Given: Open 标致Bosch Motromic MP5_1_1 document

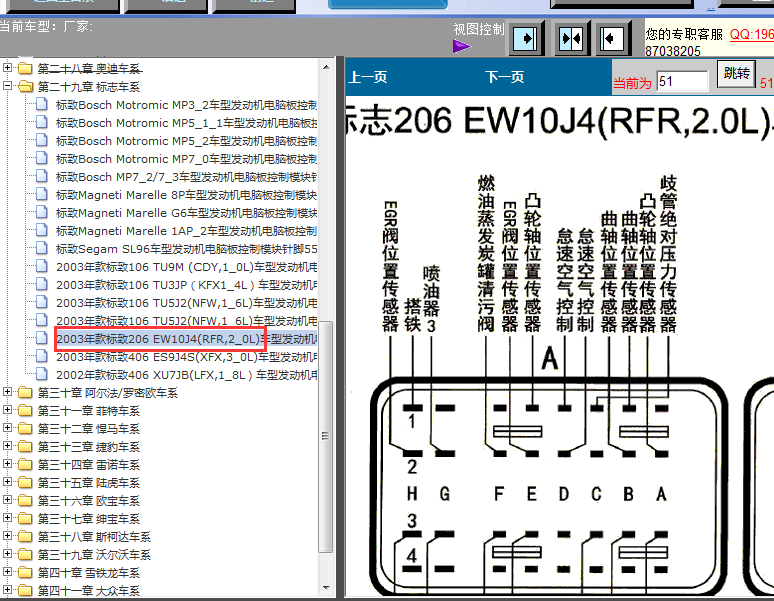Looking at the screenshot, I should click(186, 123).
